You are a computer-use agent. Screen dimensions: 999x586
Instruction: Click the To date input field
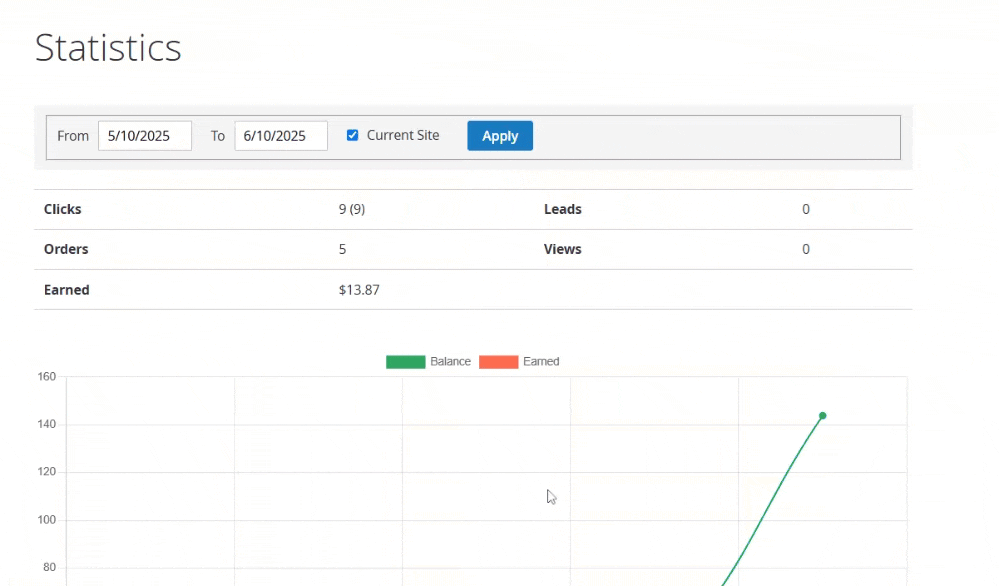[x=281, y=136]
